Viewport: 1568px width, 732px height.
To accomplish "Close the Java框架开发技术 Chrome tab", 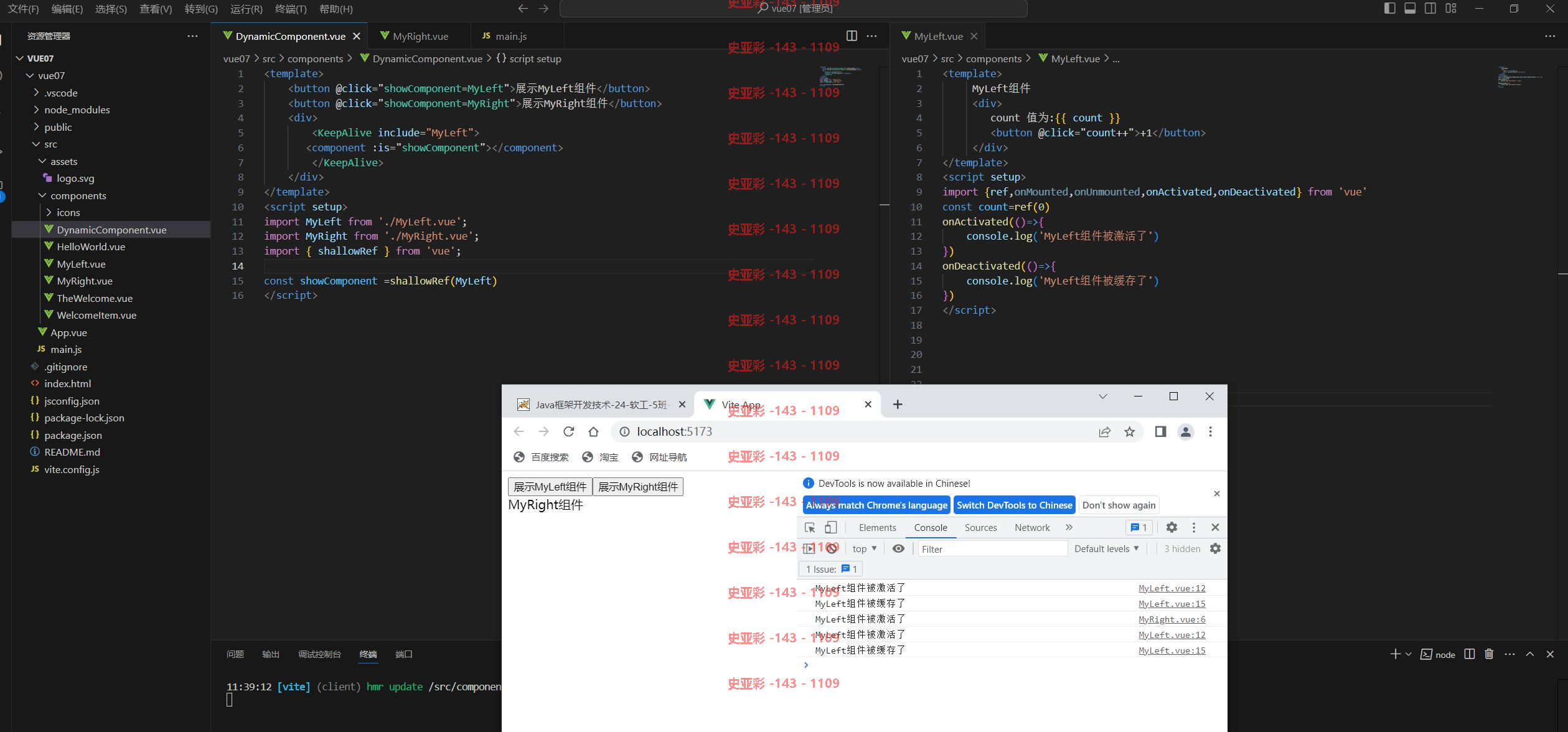I will (x=682, y=405).
